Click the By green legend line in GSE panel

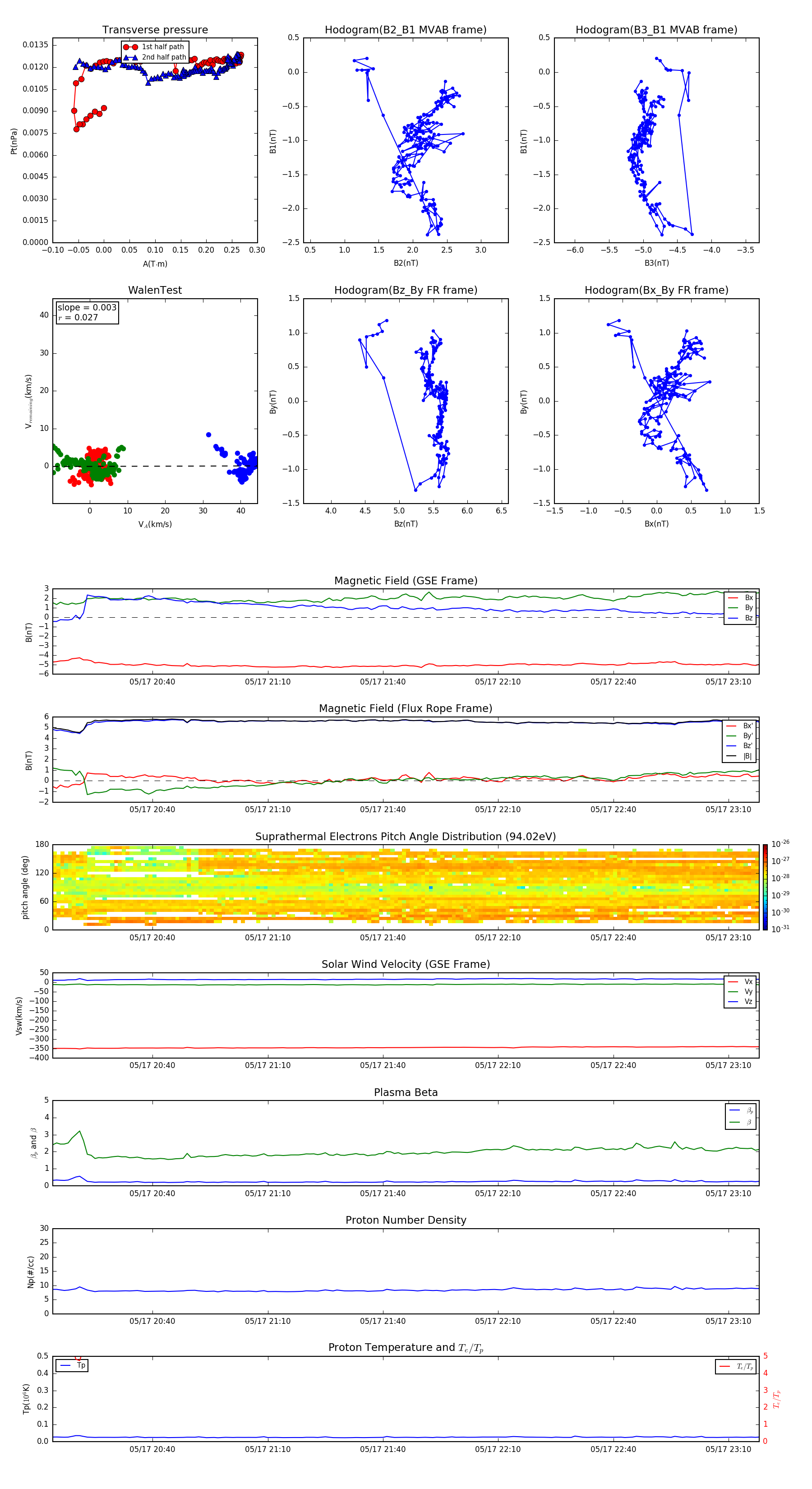(733, 607)
